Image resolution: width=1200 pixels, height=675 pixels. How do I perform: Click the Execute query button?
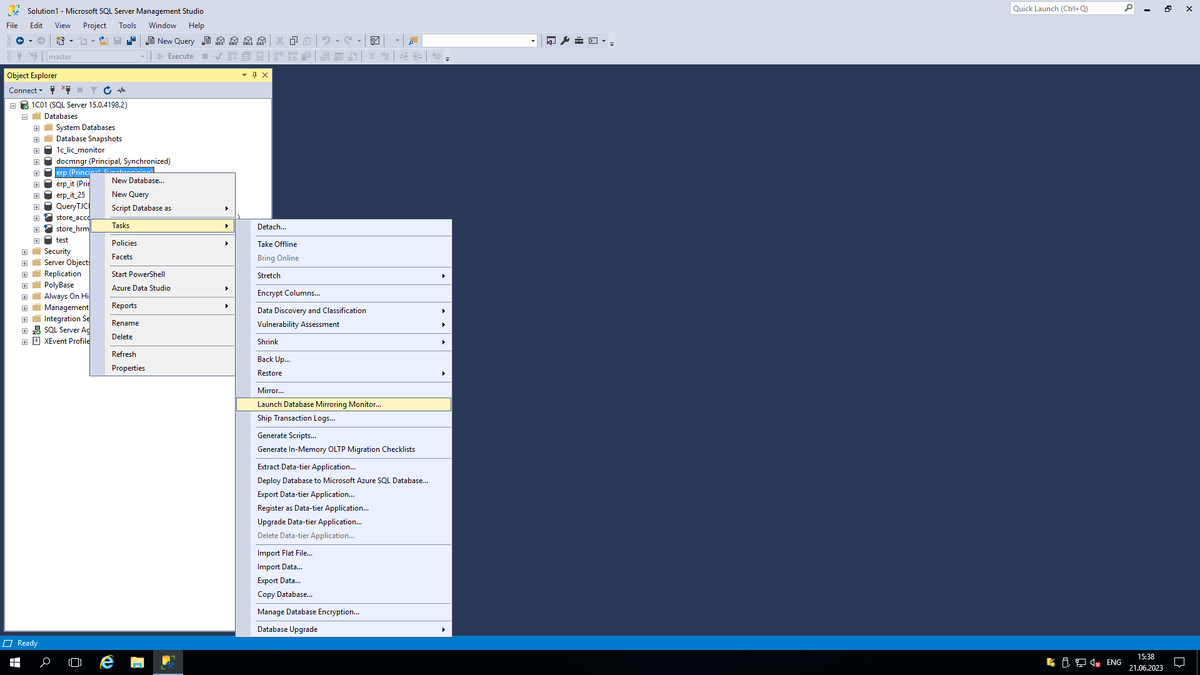(175, 56)
